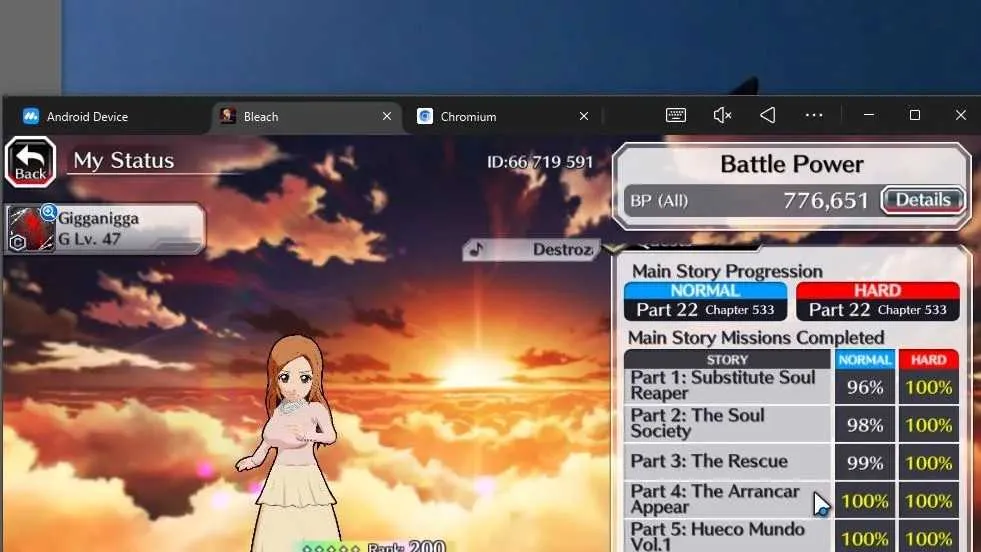Toggle the muted speaker icon

[x=722, y=115]
